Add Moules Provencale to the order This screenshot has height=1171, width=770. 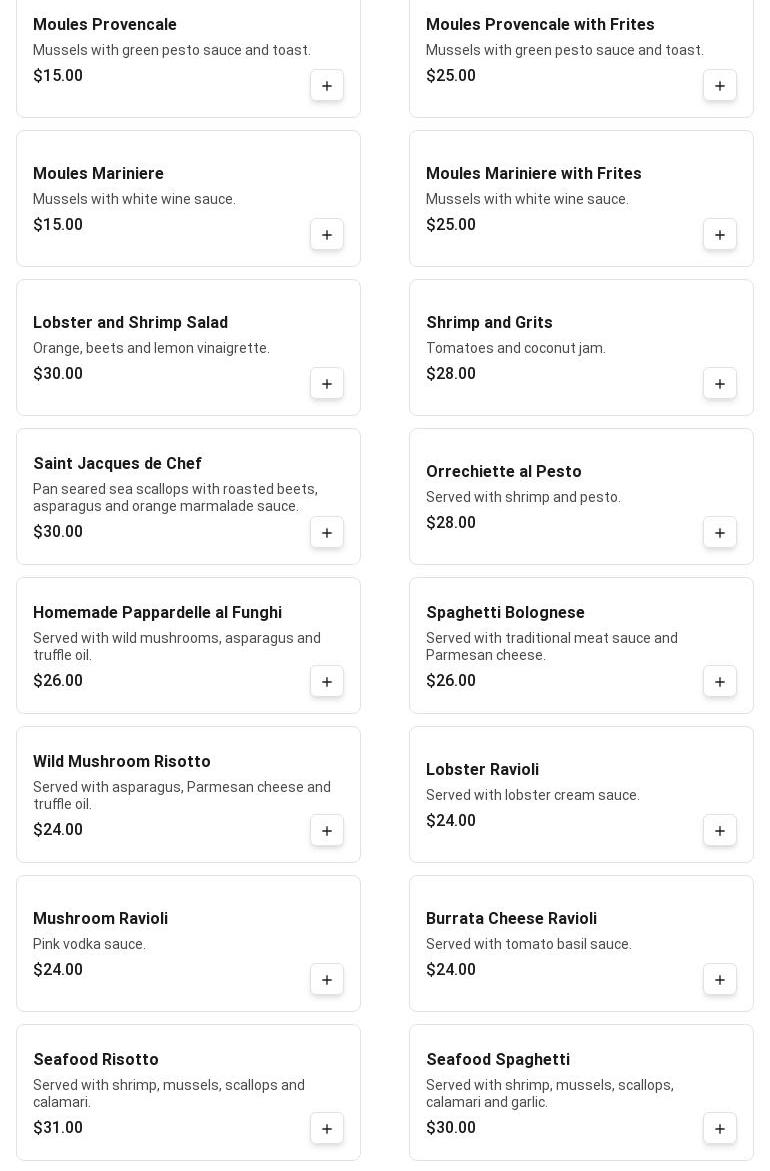[x=327, y=86]
